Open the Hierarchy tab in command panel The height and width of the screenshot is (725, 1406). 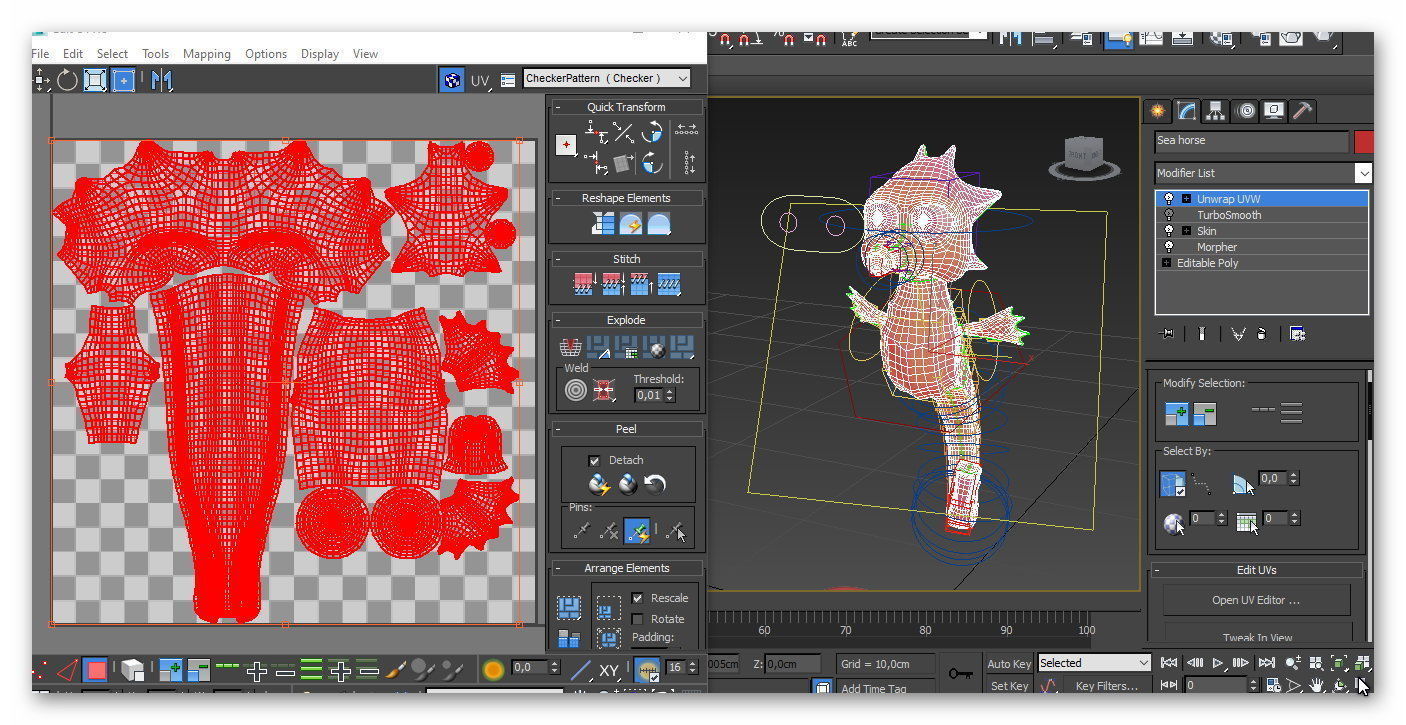[1215, 111]
